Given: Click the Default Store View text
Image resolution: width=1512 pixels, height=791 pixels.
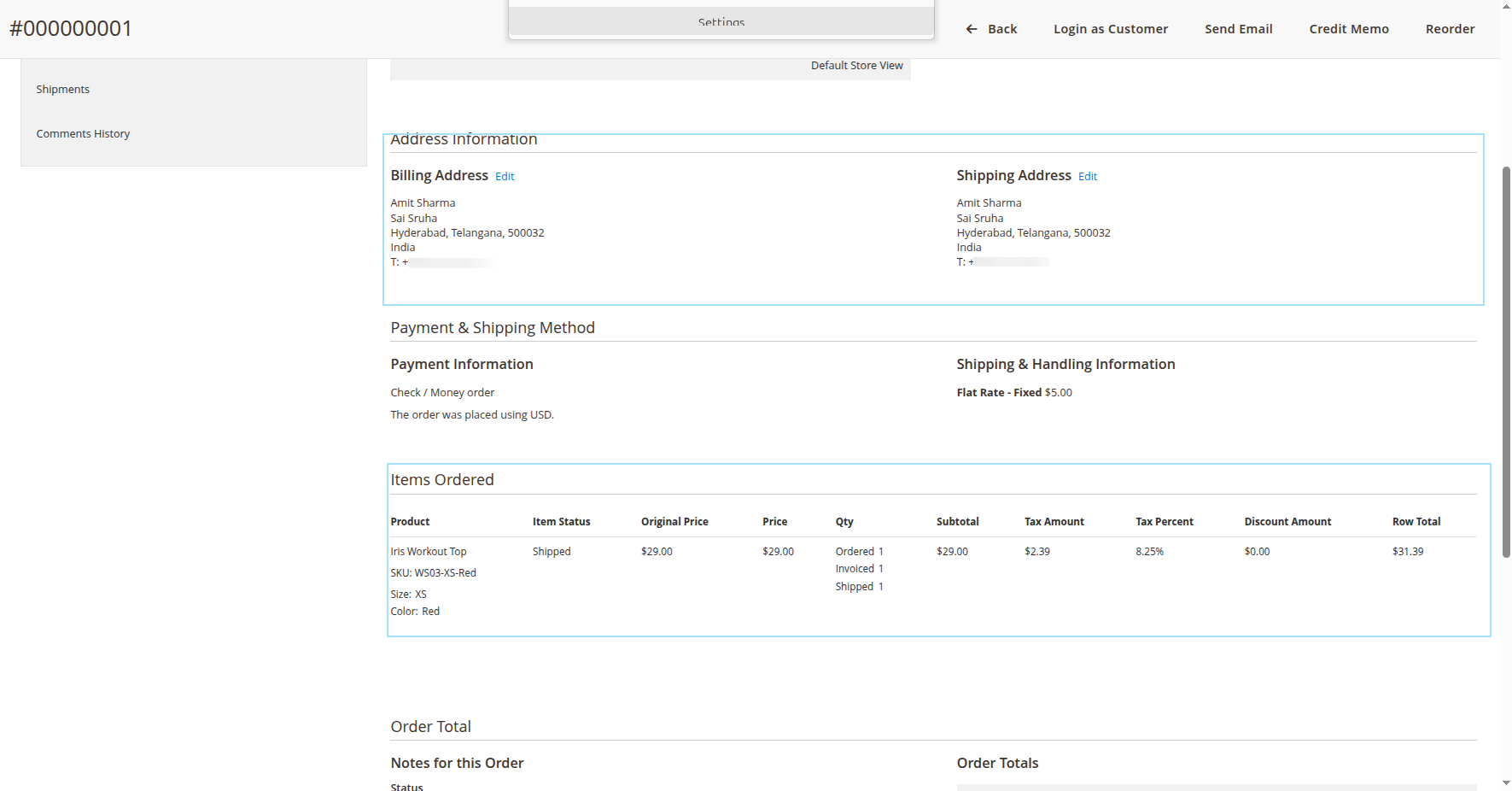Looking at the screenshot, I should click(856, 66).
